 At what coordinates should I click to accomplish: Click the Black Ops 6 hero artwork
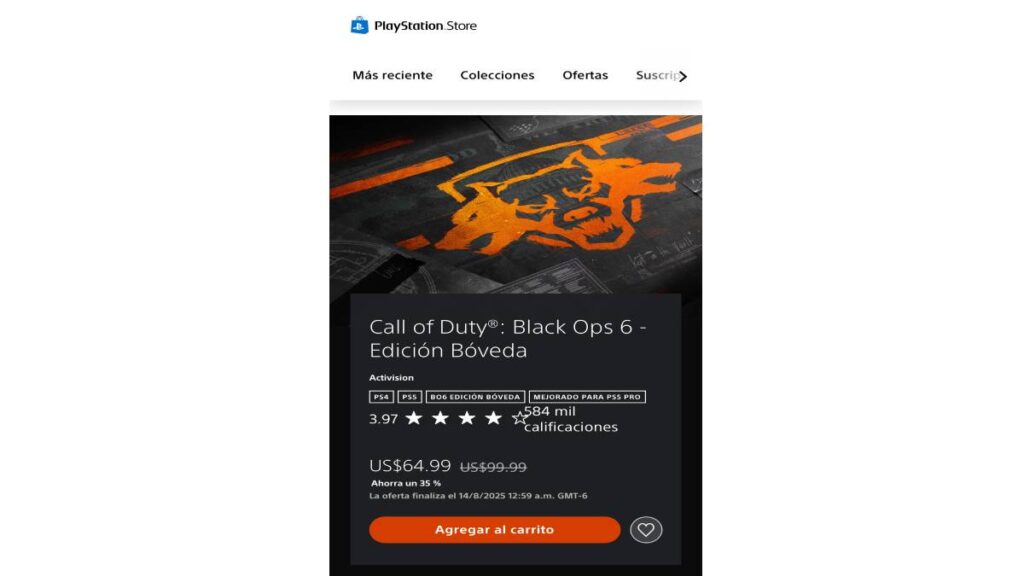pyautogui.click(x=515, y=204)
